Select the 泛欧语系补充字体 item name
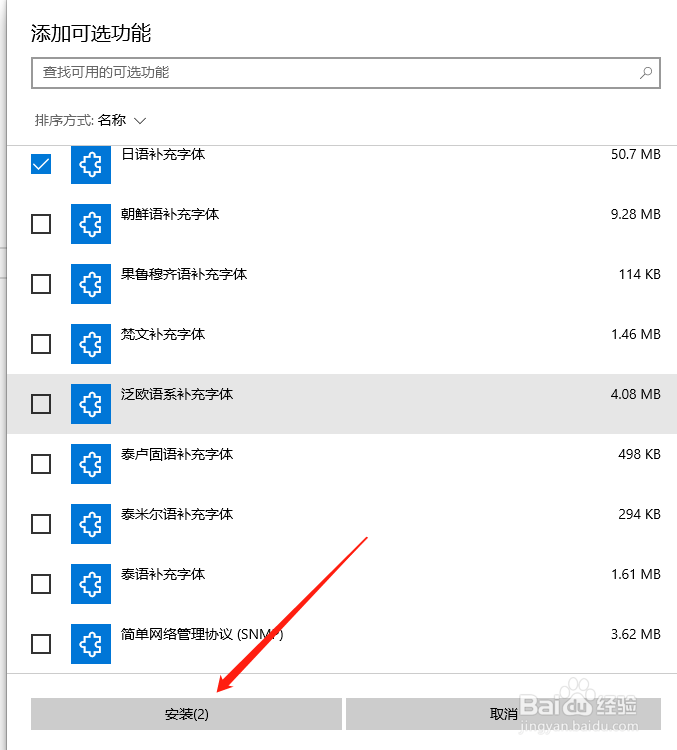677x750 pixels. 177,394
